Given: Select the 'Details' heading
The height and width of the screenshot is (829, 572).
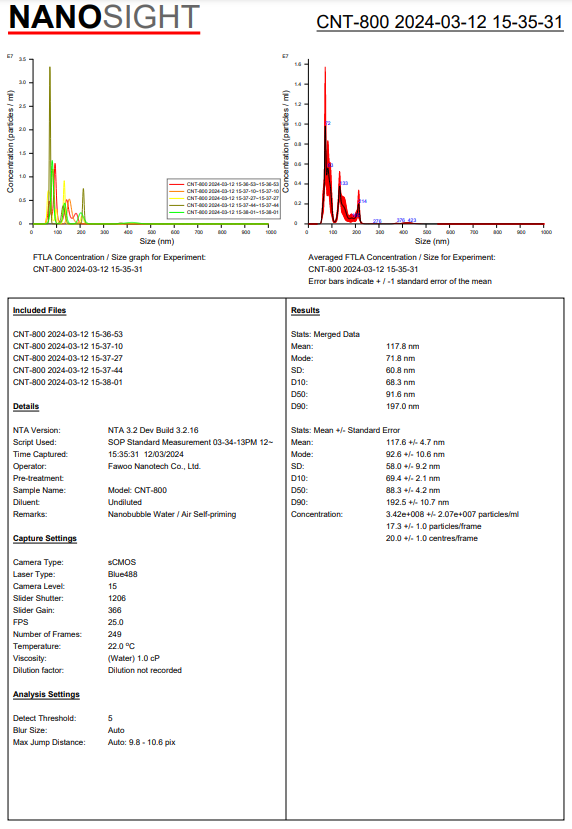Looking at the screenshot, I should pyautogui.click(x=26, y=406).
